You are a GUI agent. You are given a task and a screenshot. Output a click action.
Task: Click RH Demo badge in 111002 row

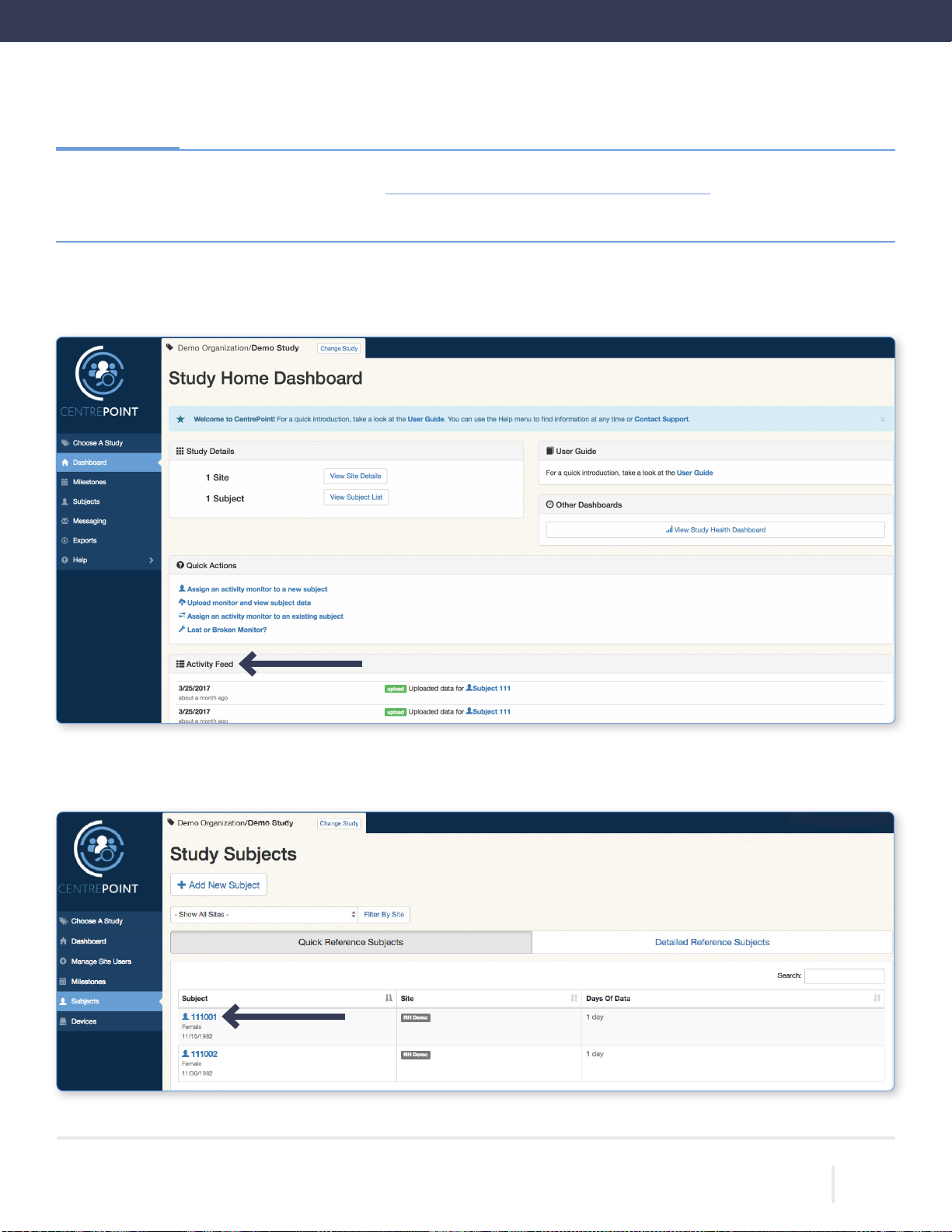point(416,1055)
